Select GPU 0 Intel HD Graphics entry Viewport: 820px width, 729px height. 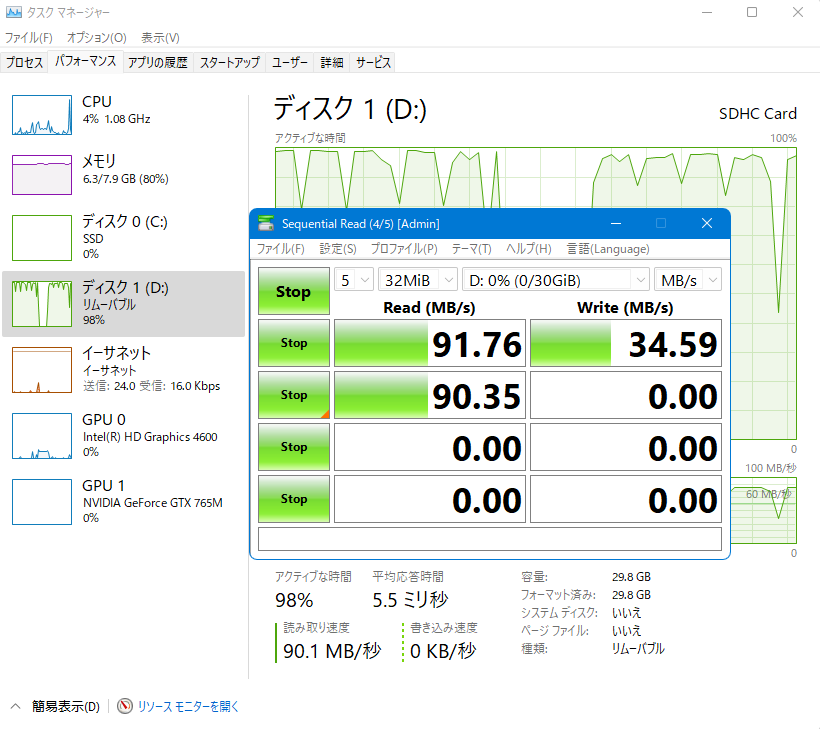pos(123,436)
